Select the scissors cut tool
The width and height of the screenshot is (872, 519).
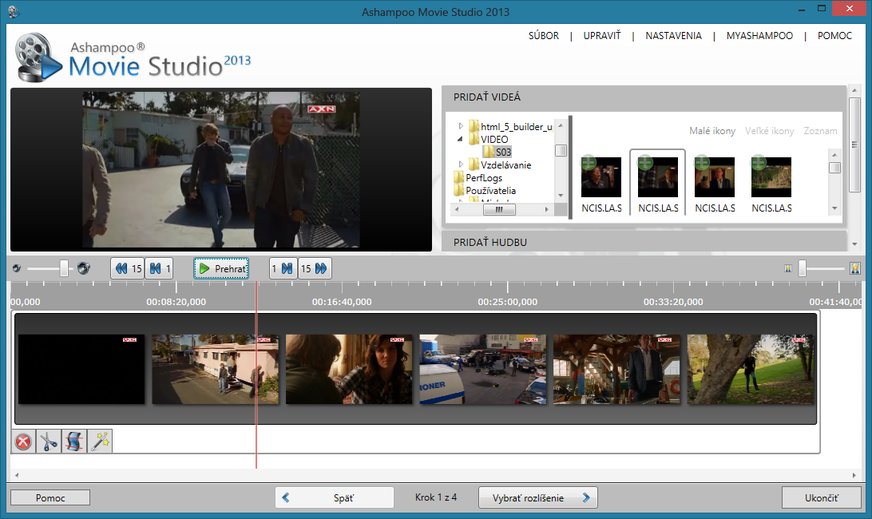pos(49,441)
